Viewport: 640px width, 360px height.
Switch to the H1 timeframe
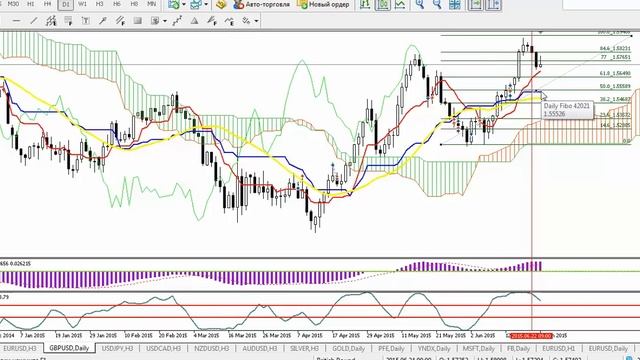pyautogui.click(x=31, y=4)
